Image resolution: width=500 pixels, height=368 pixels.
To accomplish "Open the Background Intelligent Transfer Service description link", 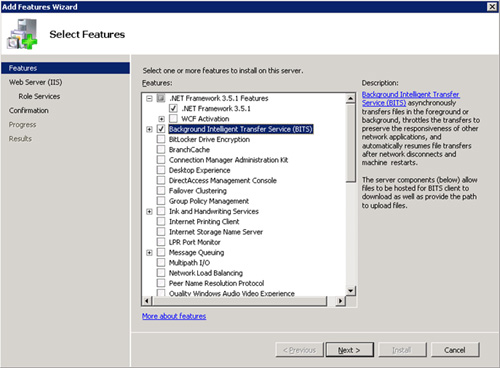I will tap(411, 99).
